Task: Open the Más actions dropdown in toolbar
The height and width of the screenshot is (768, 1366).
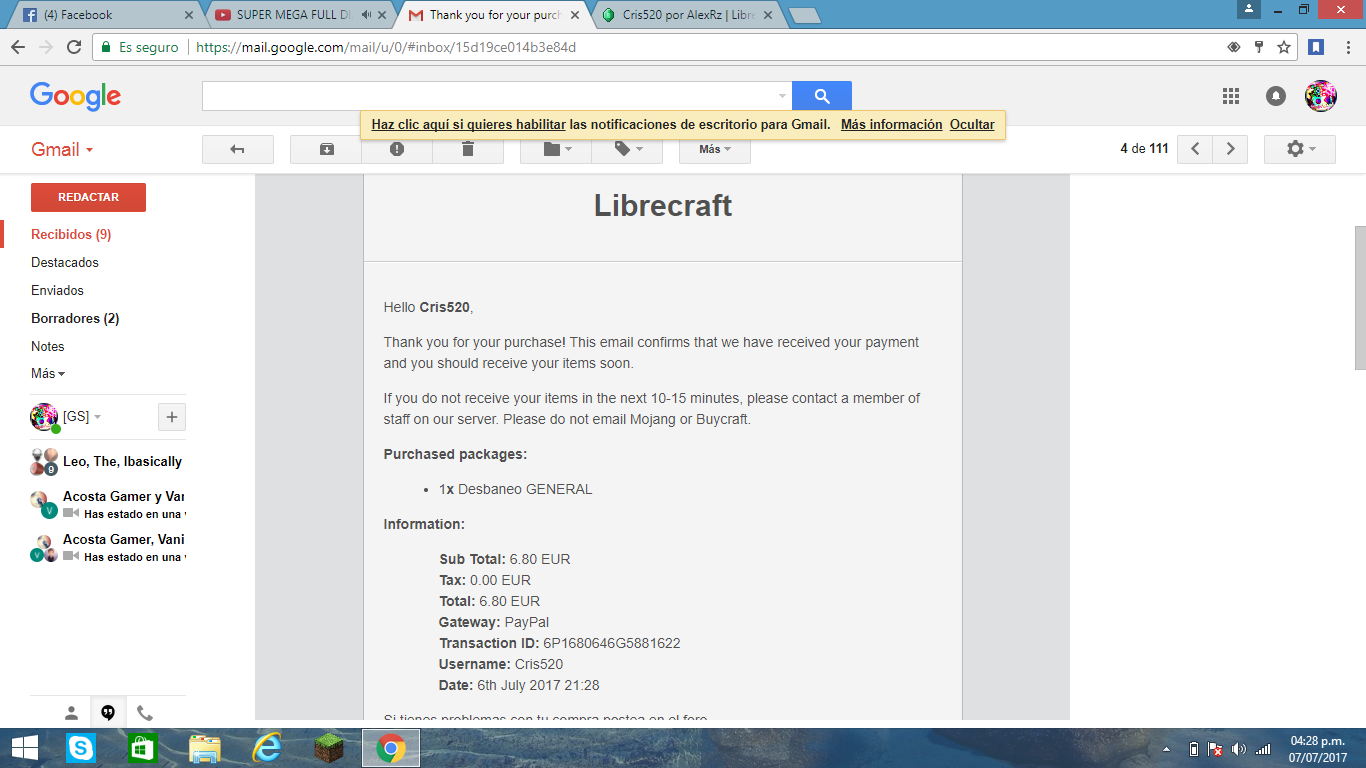Action: click(715, 149)
